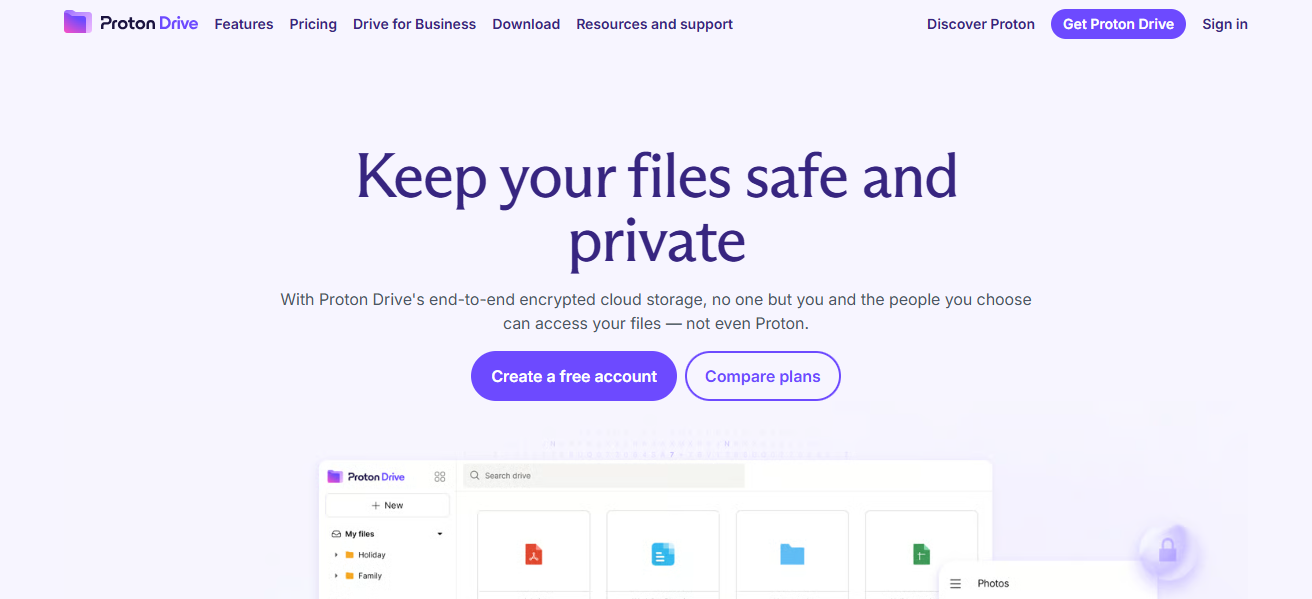Click the magnifier icon in Search drive
The image size is (1312, 599).
point(476,476)
